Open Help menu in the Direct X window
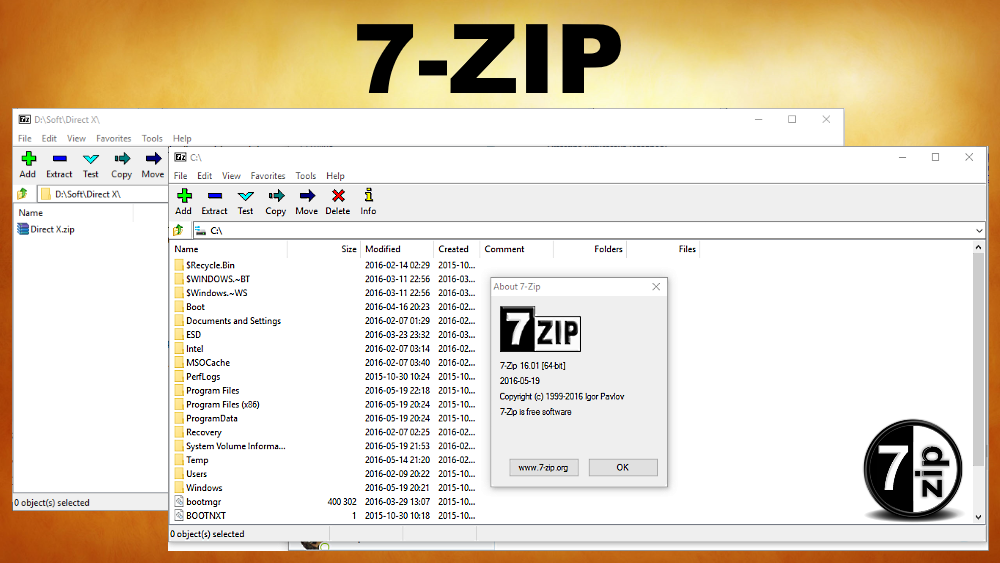The width and height of the screenshot is (1000, 563). [x=182, y=138]
